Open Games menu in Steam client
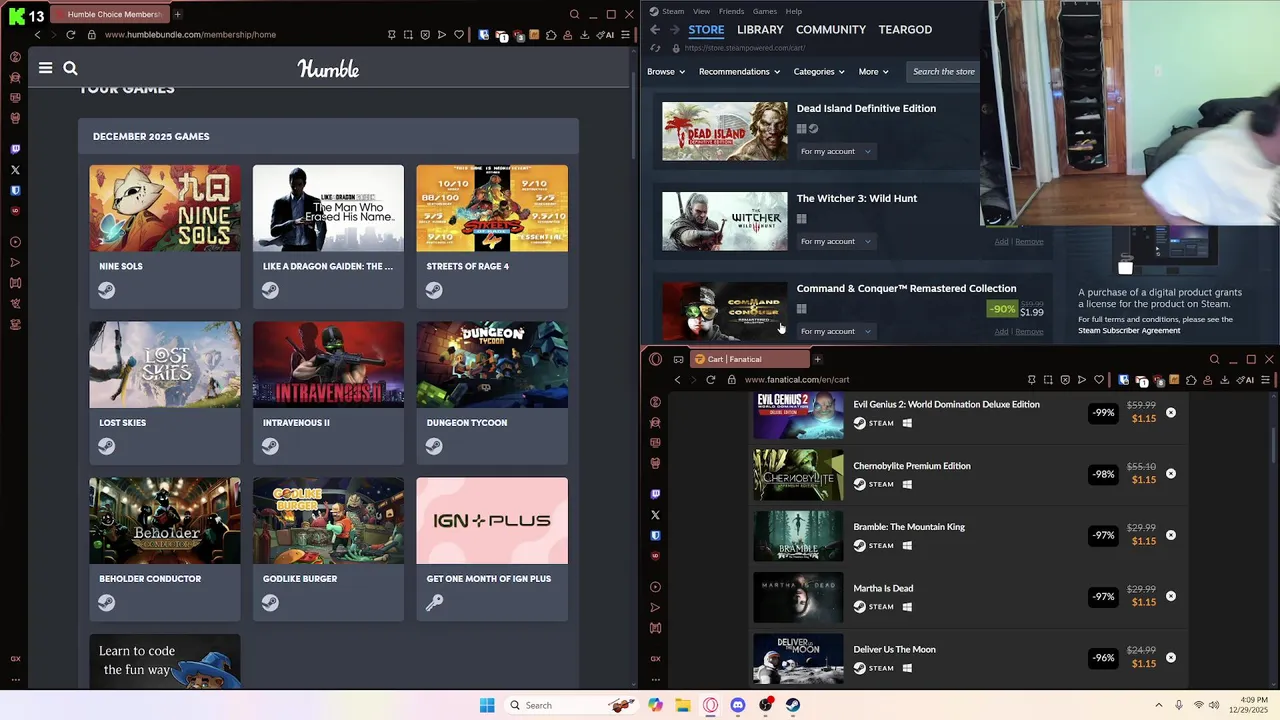 pyautogui.click(x=765, y=11)
